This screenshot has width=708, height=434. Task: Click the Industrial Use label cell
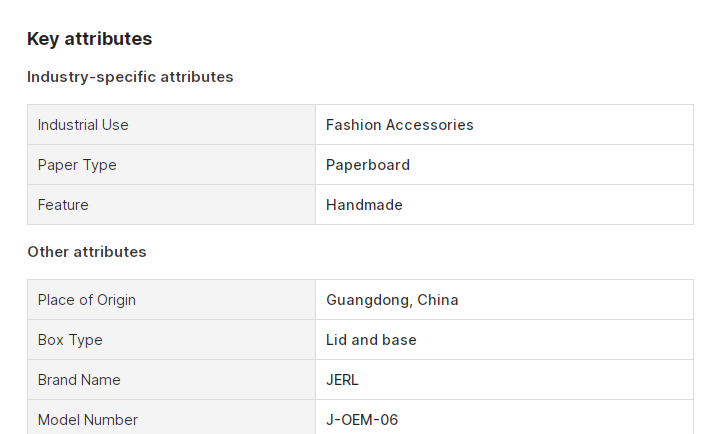pyautogui.click(x=172, y=125)
